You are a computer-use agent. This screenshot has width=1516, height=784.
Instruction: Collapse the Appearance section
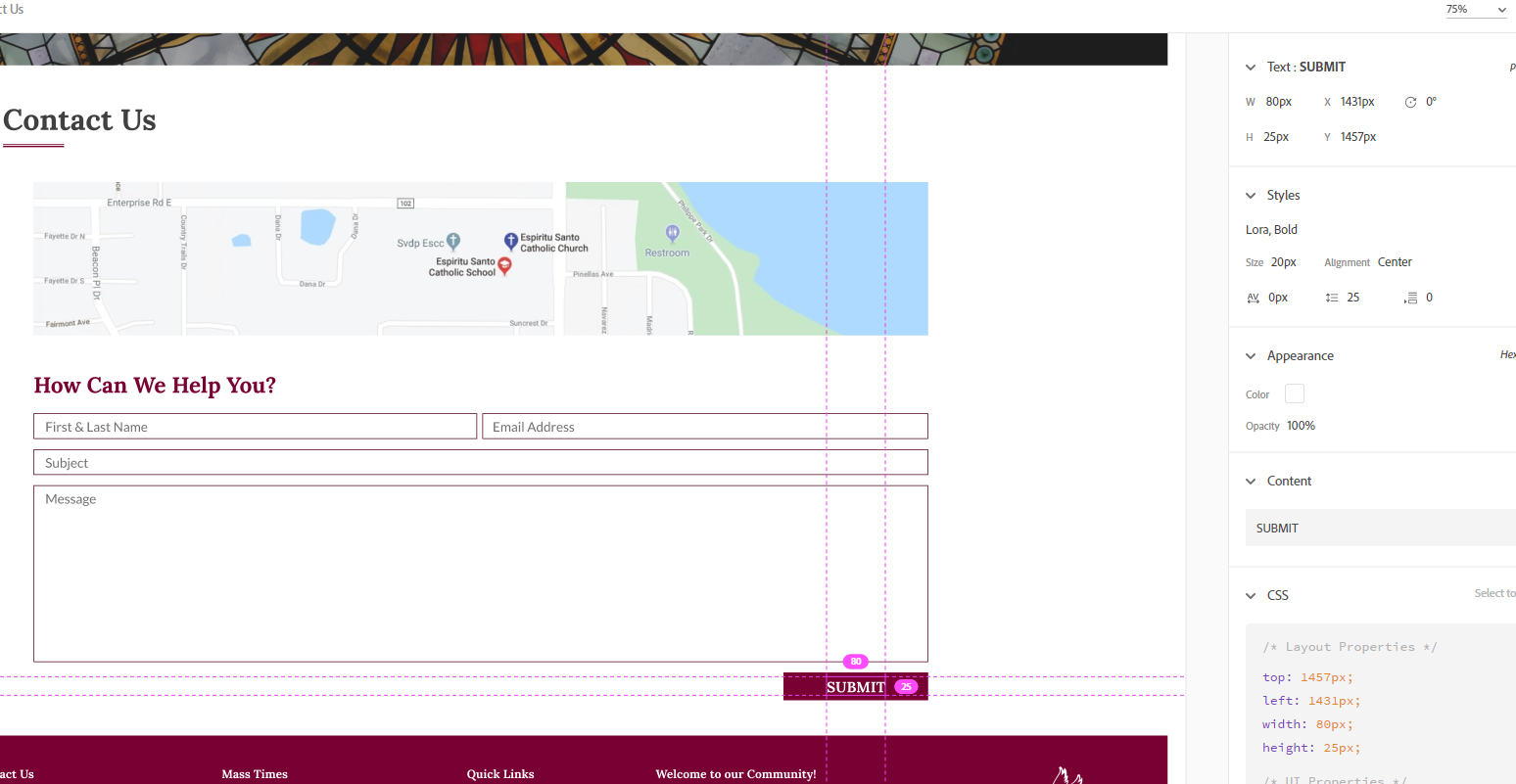(x=1251, y=356)
